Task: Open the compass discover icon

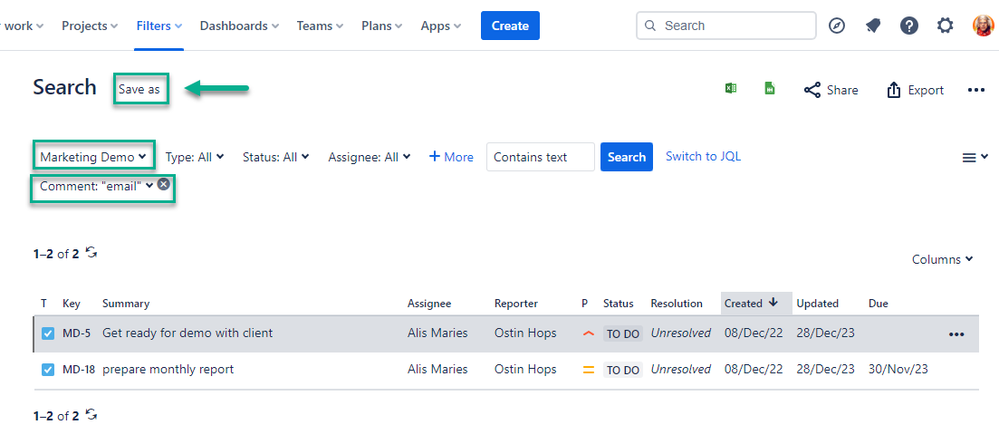Action: [x=837, y=26]
